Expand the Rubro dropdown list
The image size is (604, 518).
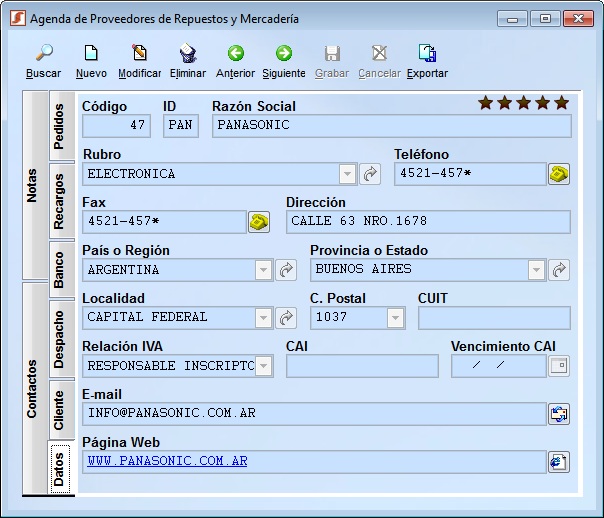[x=347, y=174]
